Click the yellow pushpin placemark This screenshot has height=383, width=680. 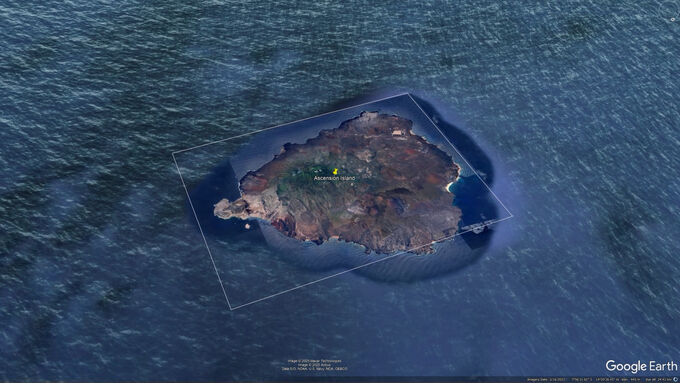pos(335,172)
